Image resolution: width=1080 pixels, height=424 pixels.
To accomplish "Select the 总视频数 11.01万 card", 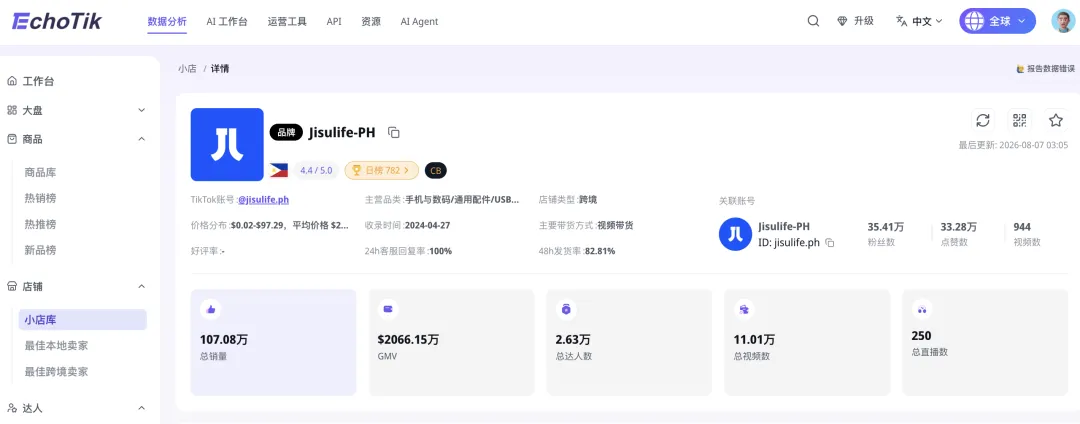I will [x=807, y=343].
